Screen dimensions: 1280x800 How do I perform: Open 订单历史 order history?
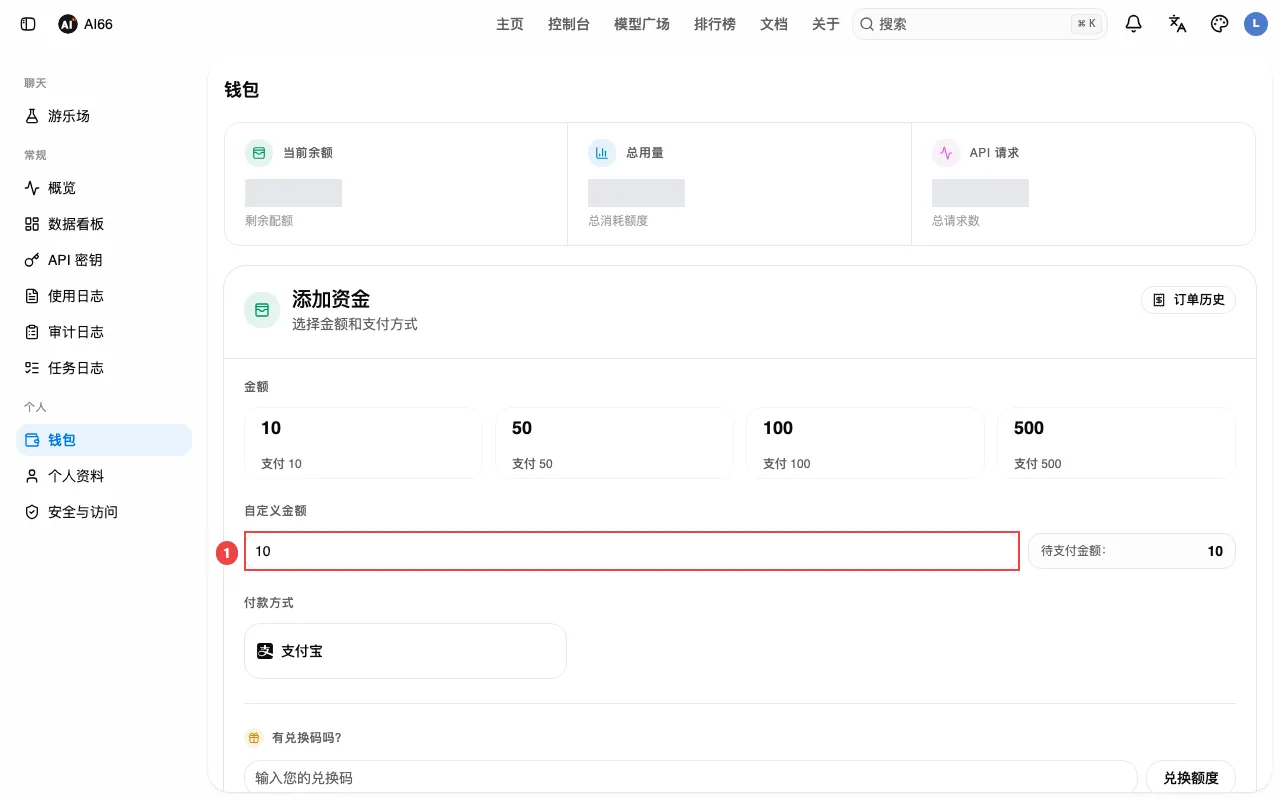click(x=1188, y=300)
